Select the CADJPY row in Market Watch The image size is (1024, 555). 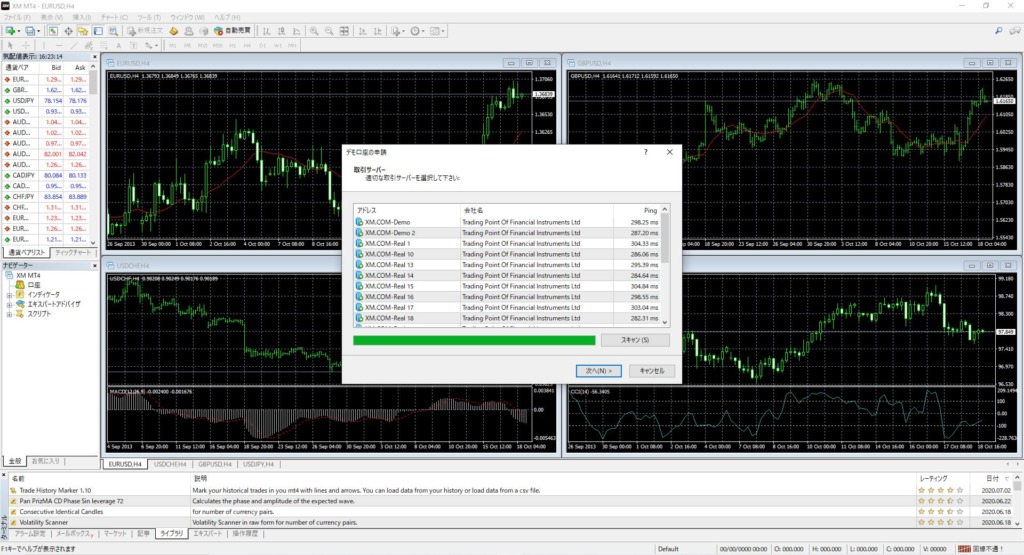point(46,175)
